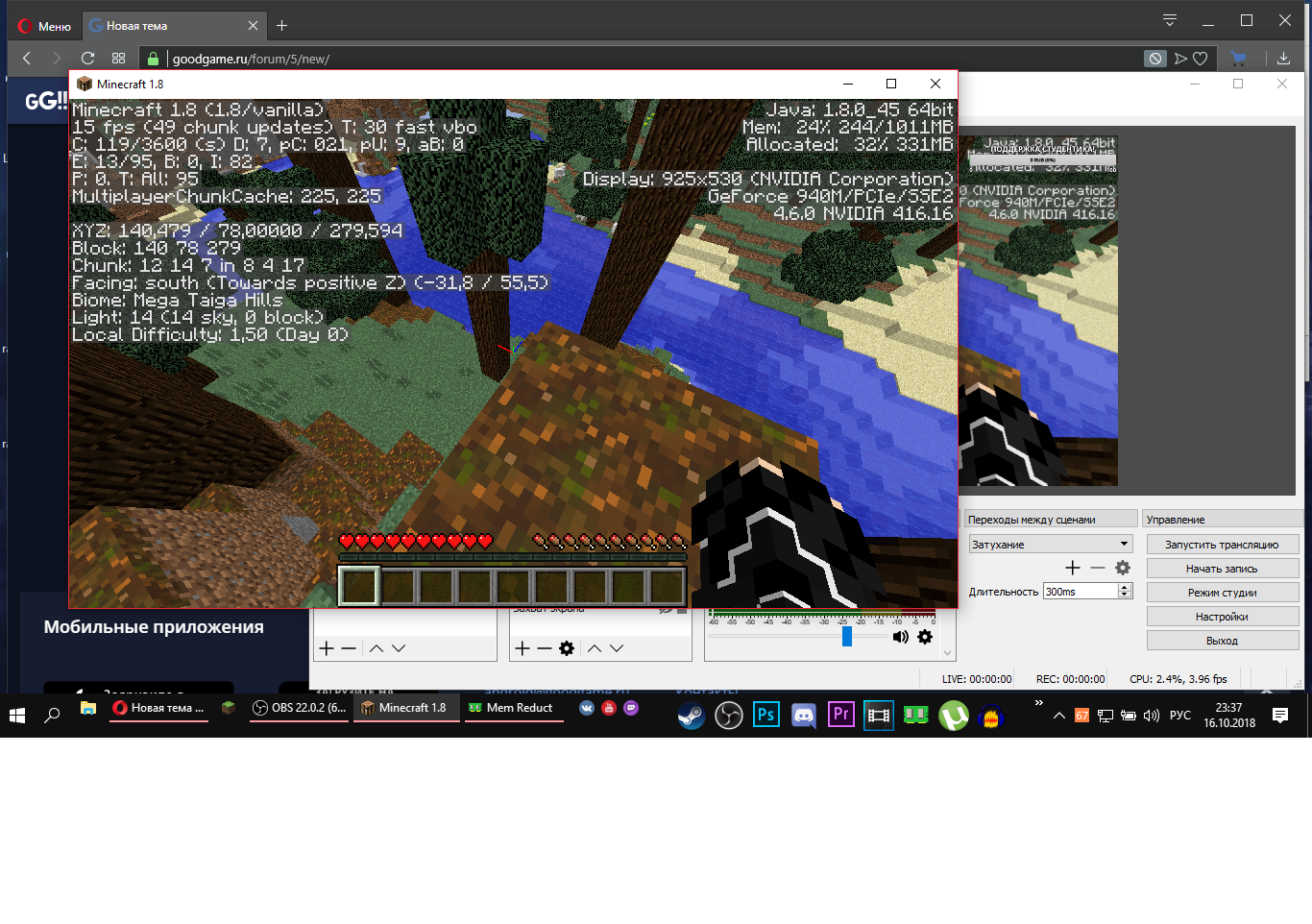This screenshot has height=924, width=1312.
Task: Open the shopping cart extension icon
Action: [x=1239, y=59]
